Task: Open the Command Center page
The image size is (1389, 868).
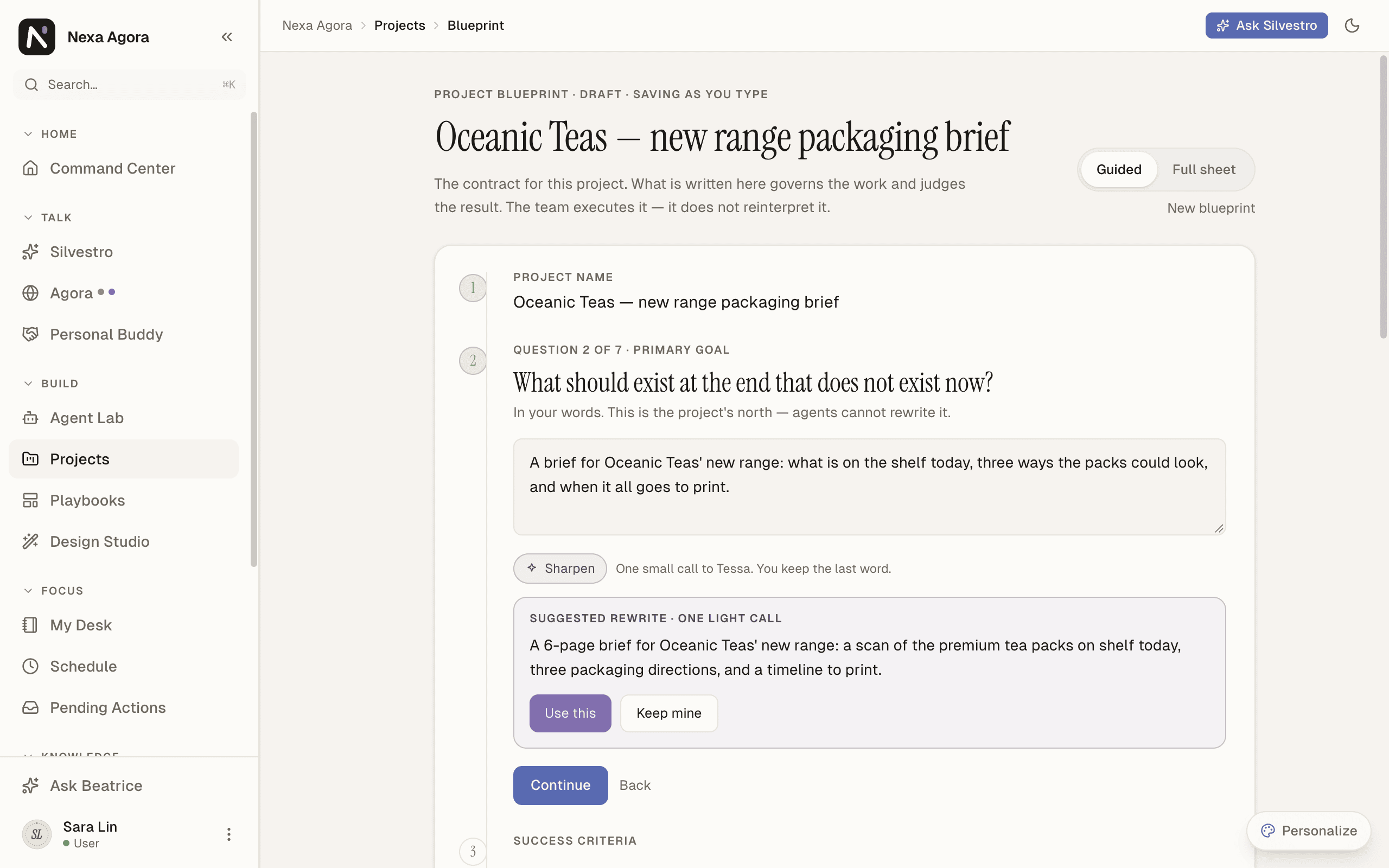Action: click(123, 168)
